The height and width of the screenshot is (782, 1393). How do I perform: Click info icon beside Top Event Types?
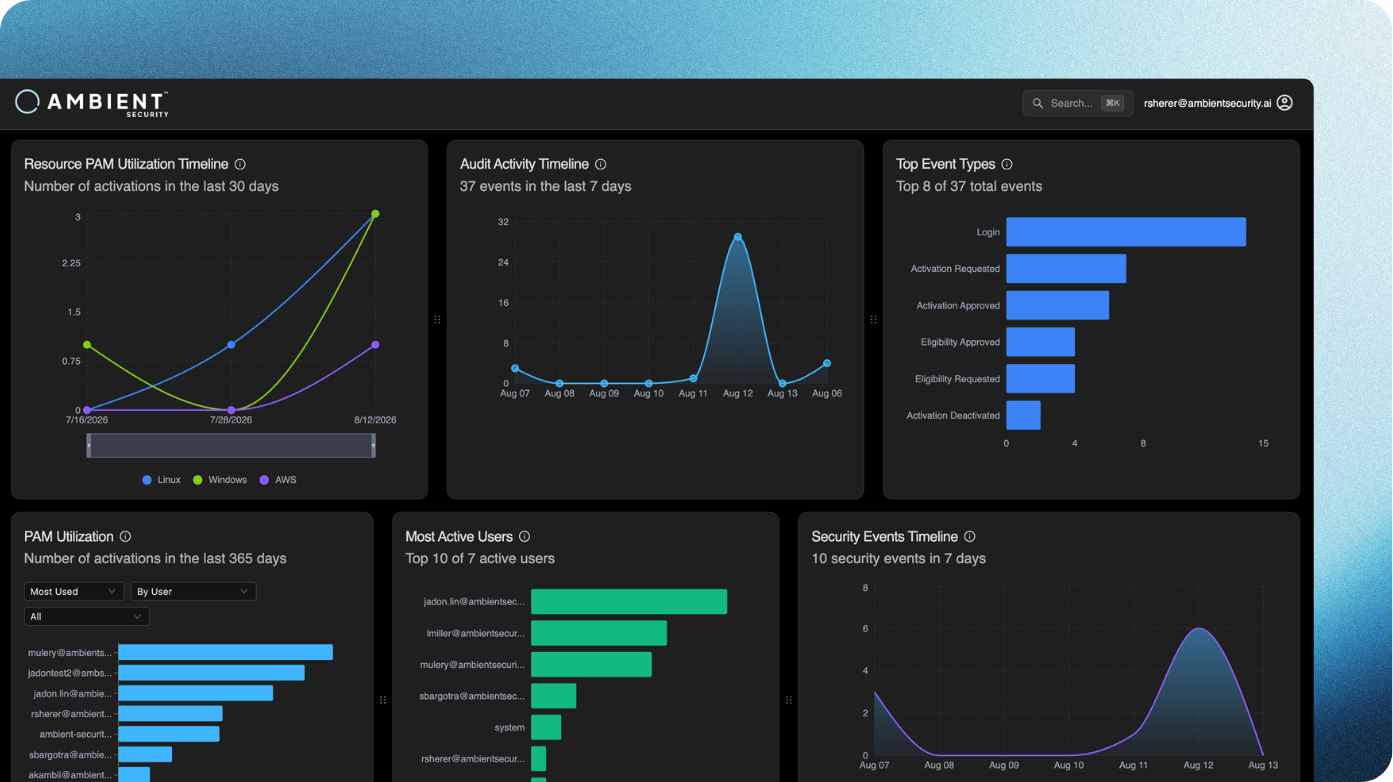(x=1007, y=164)
